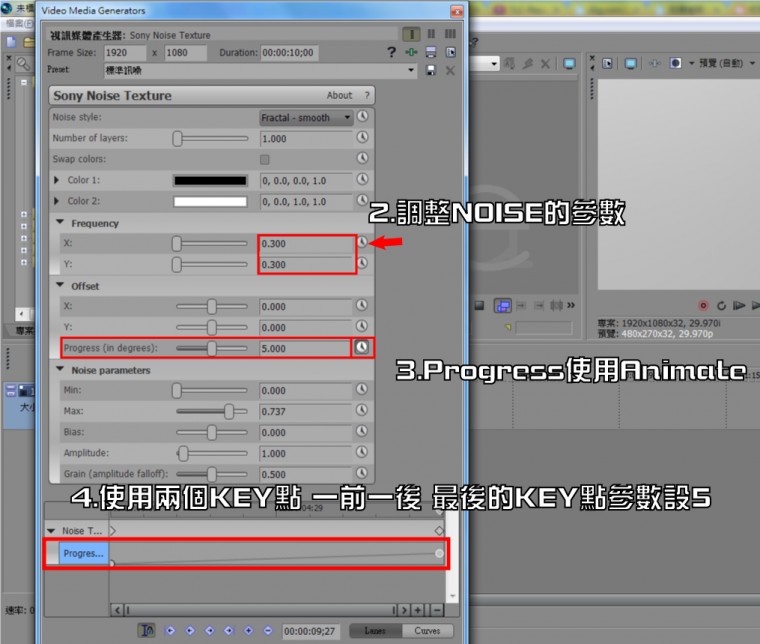Delete preset with X icon

450,71
